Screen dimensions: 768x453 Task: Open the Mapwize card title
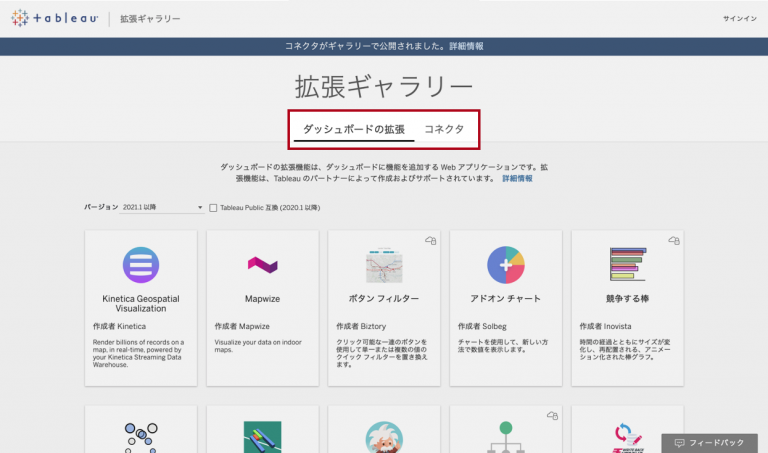[263, 299]
